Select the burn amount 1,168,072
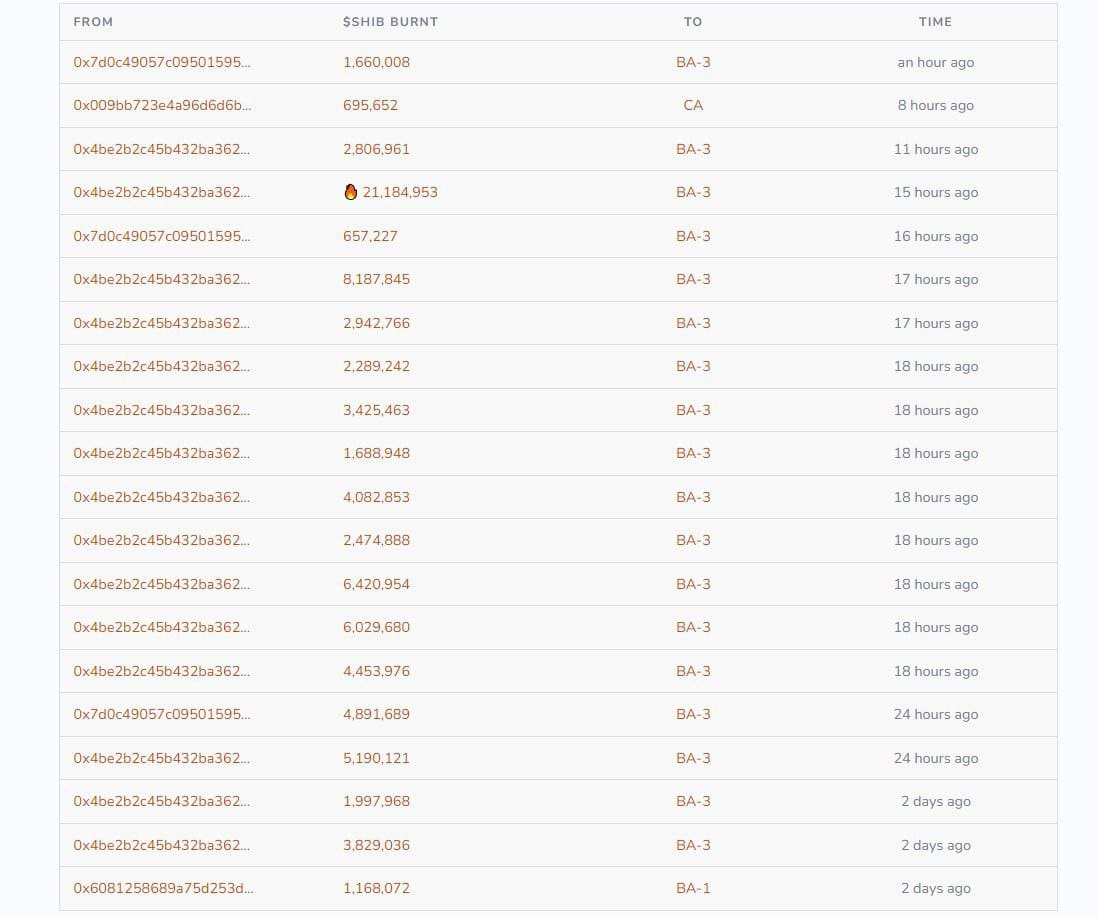1098x917 pixels. click(x=376, y=888)
